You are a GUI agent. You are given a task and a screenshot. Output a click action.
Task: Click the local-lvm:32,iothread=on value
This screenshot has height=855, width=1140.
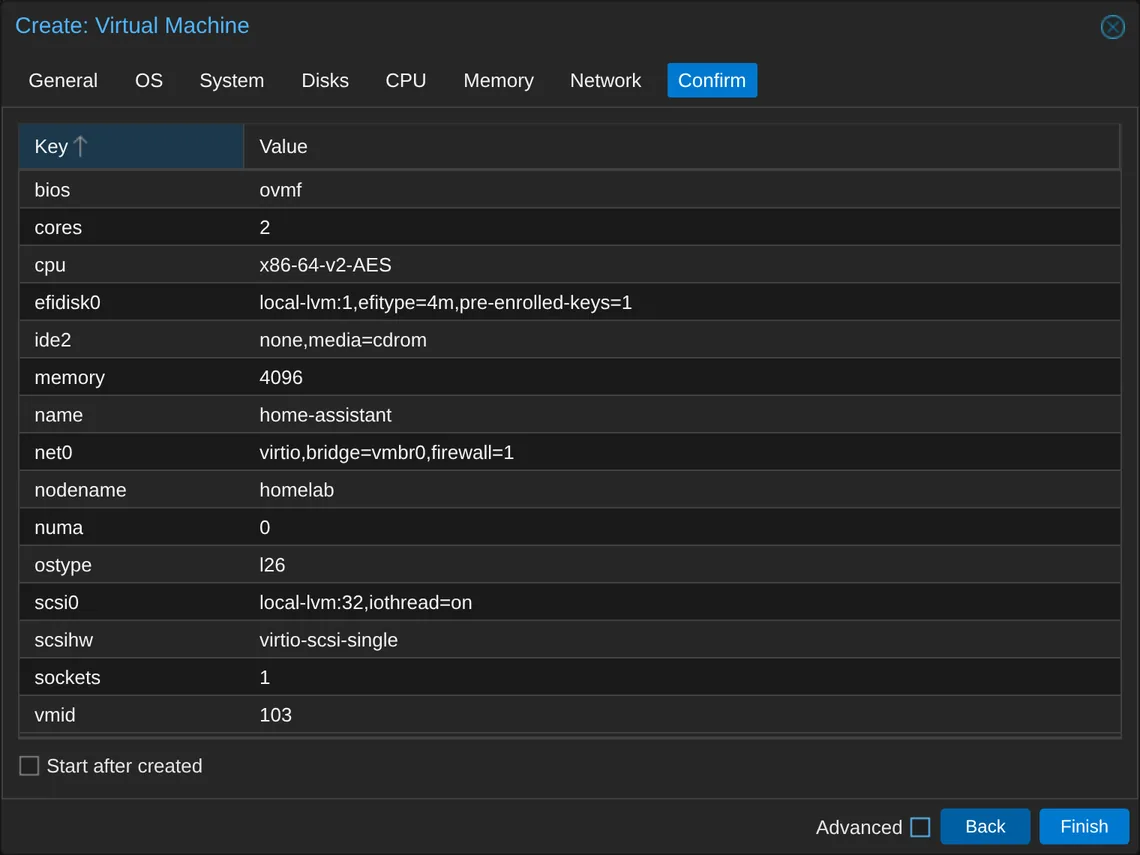point(681,603)
